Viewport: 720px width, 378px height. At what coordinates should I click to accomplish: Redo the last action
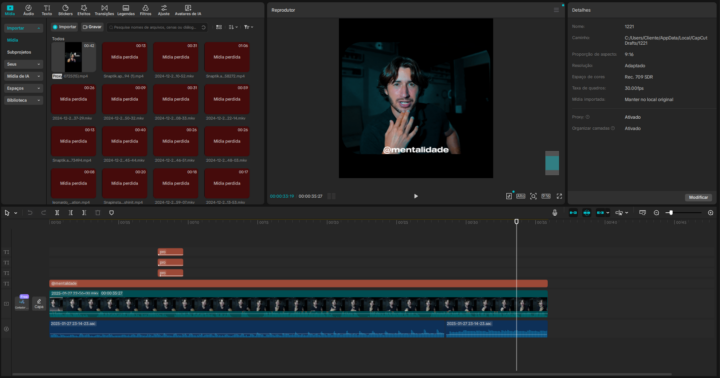point(44,213)
